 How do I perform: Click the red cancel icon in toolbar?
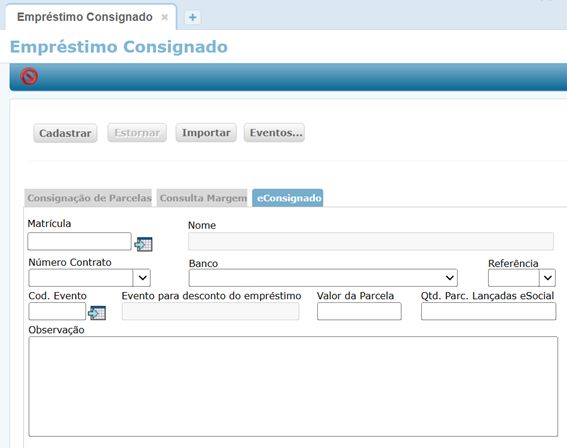[x=29, y=76]
